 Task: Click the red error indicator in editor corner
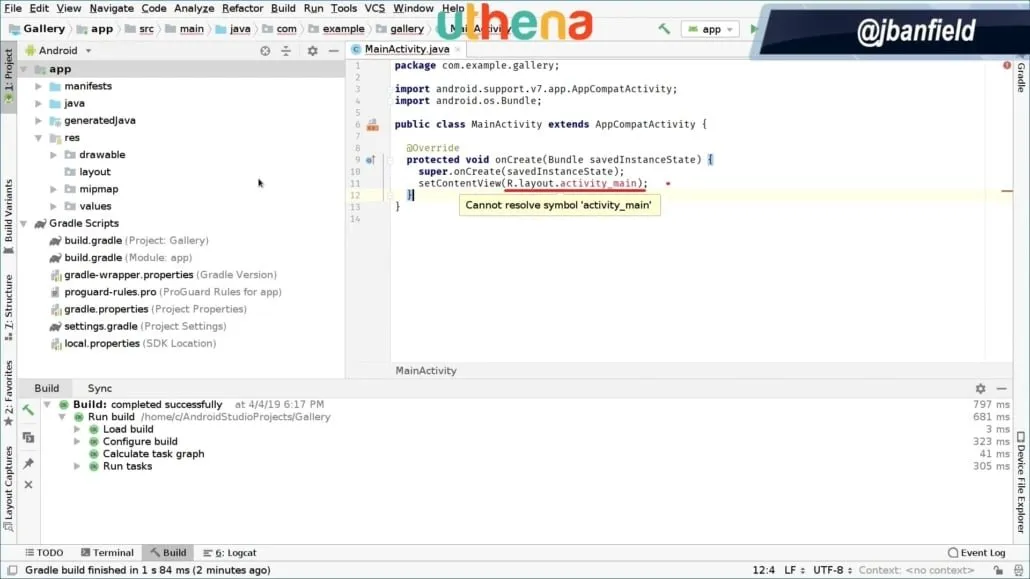pos(1006,65)
